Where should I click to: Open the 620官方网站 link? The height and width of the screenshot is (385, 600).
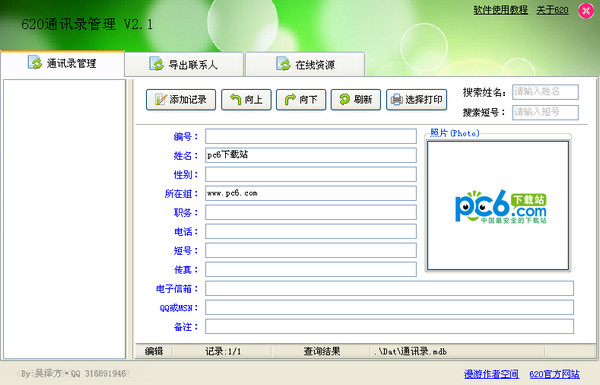click(554, 374)
